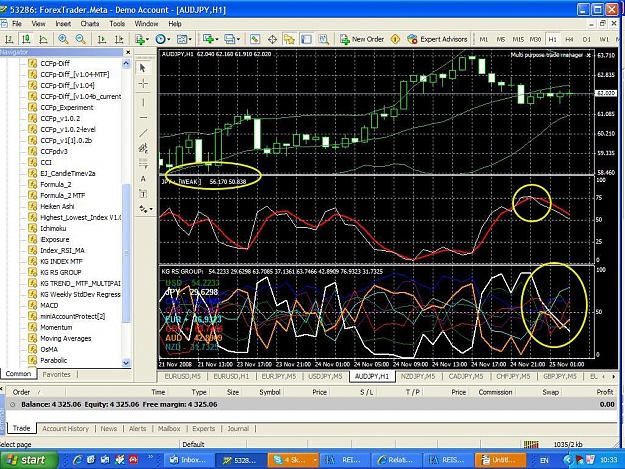Open the Journal terminal tab
The height and width of the screenshot is (469, 625).
click(238, 429)
